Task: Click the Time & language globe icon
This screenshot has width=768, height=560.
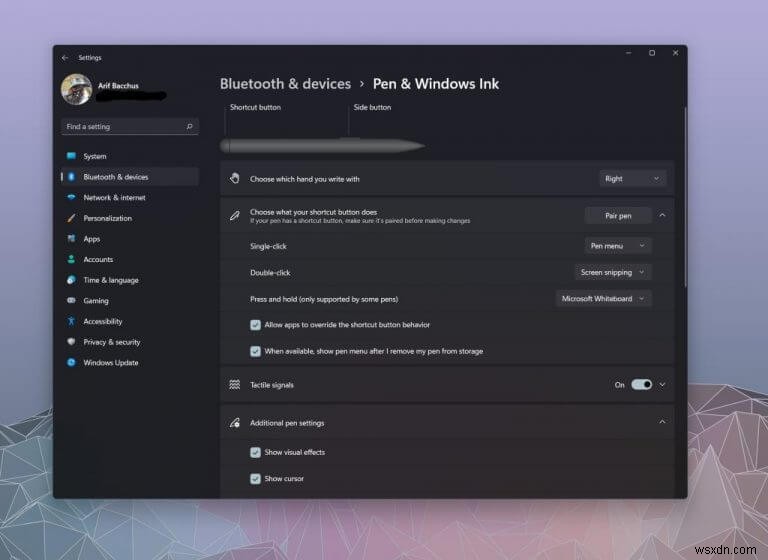Action: 71,280
